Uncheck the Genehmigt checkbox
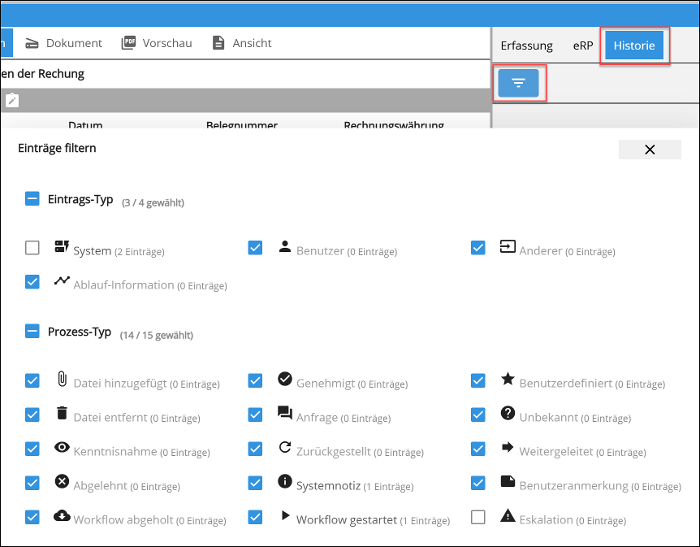The image size is (700, 547). 255,381
